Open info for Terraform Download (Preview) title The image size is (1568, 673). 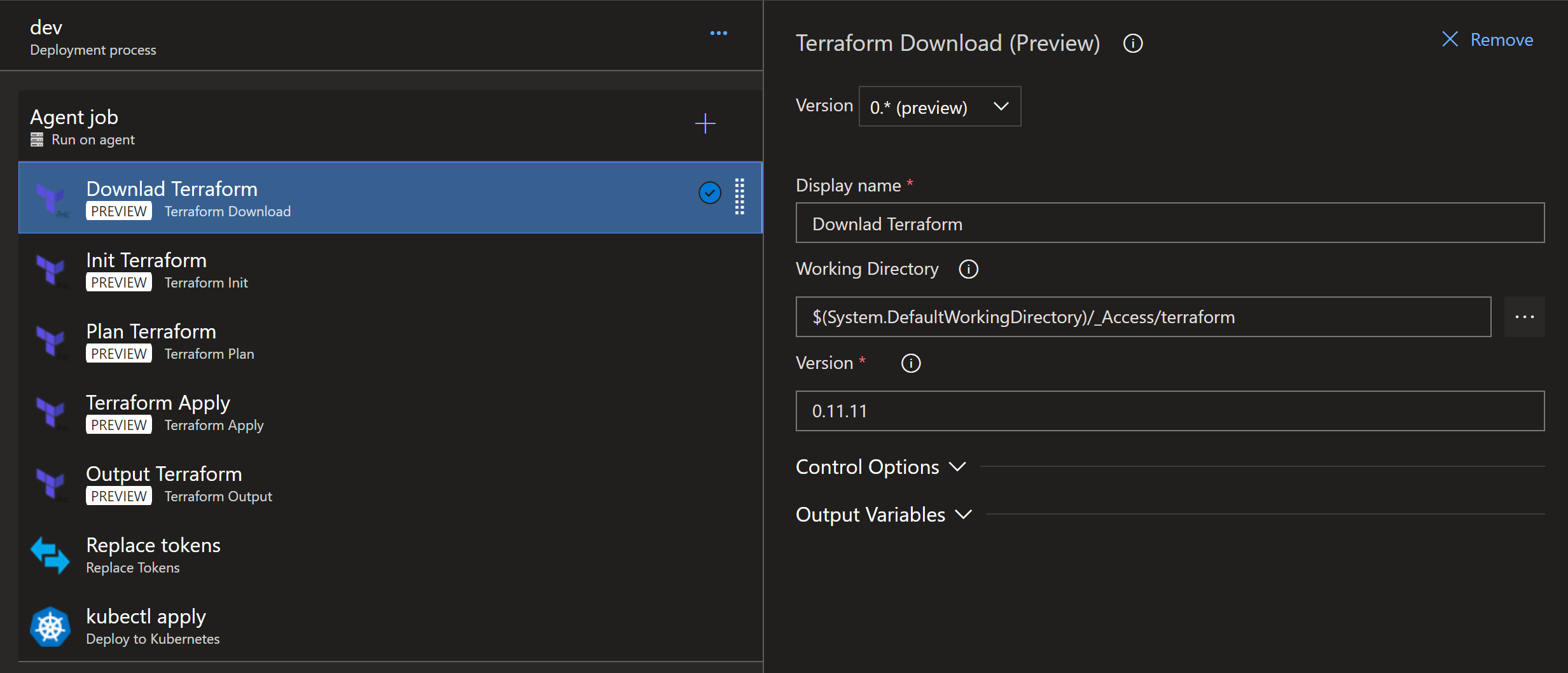(1133, 43)
